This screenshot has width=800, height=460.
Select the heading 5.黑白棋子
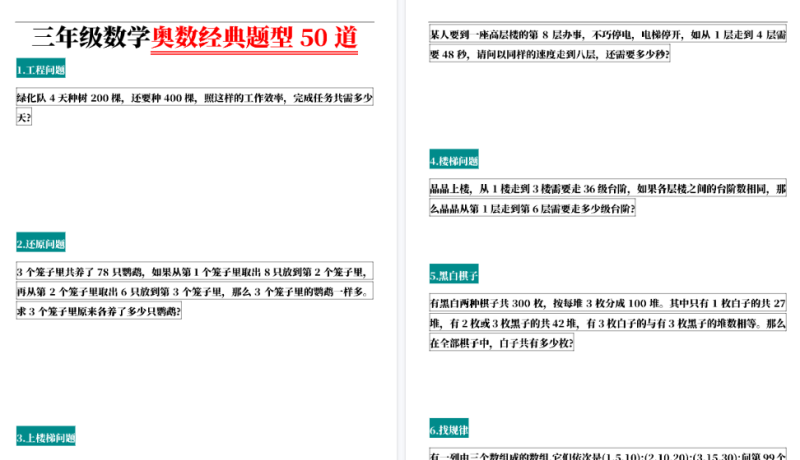[x=454, y=275]
